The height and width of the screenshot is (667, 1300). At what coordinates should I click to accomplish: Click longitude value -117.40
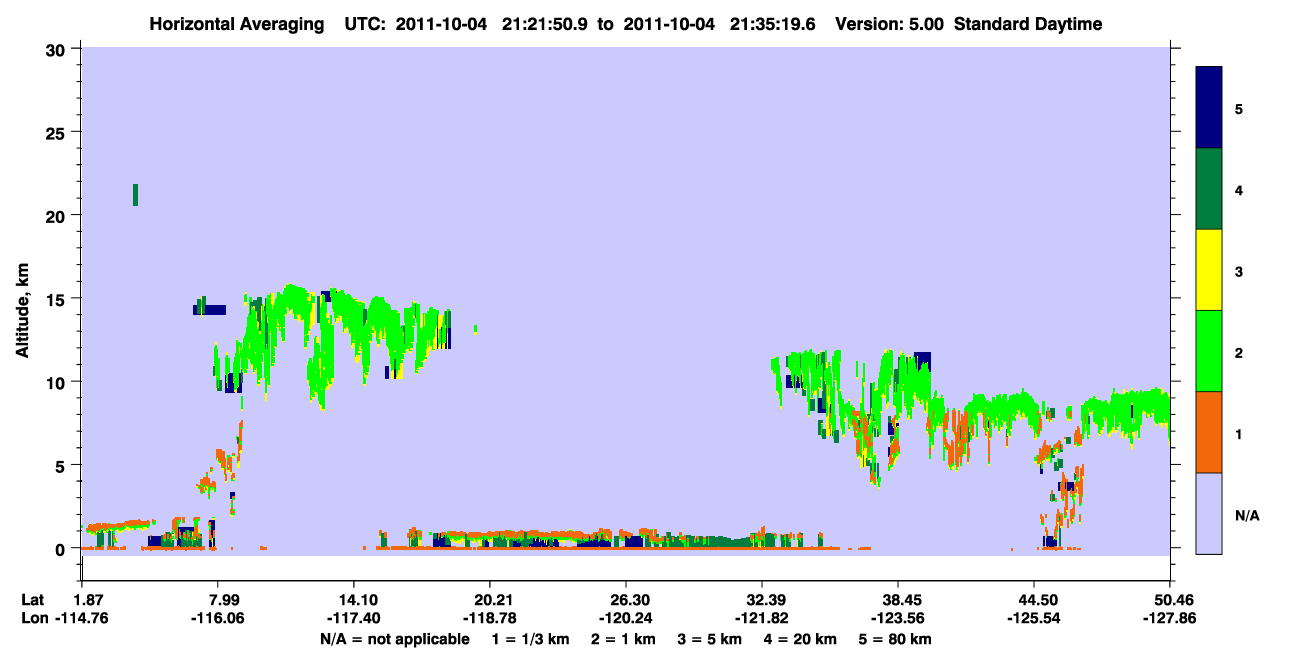tap(353, 619)
